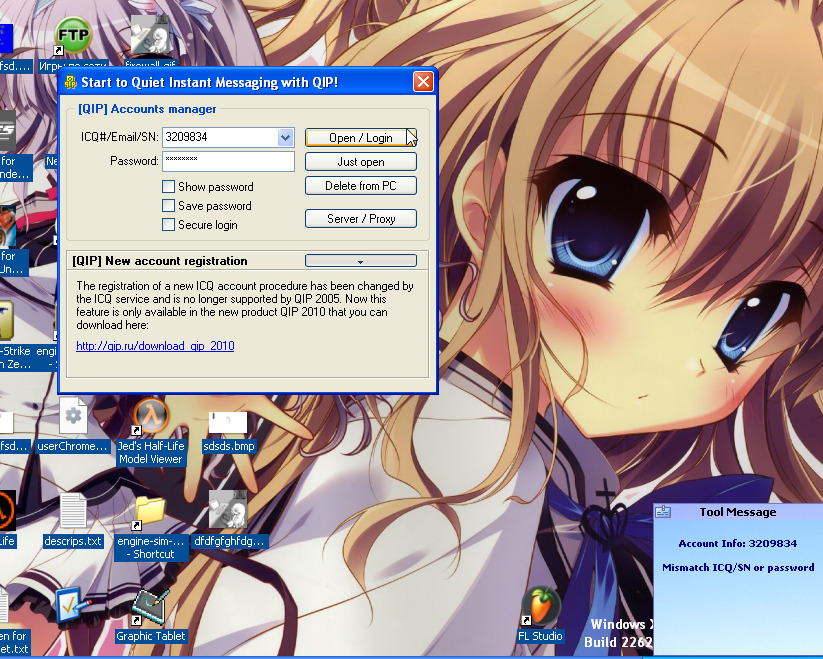823x659 pixels.
Task: Click into the Password field
Action: coord(228,162)
